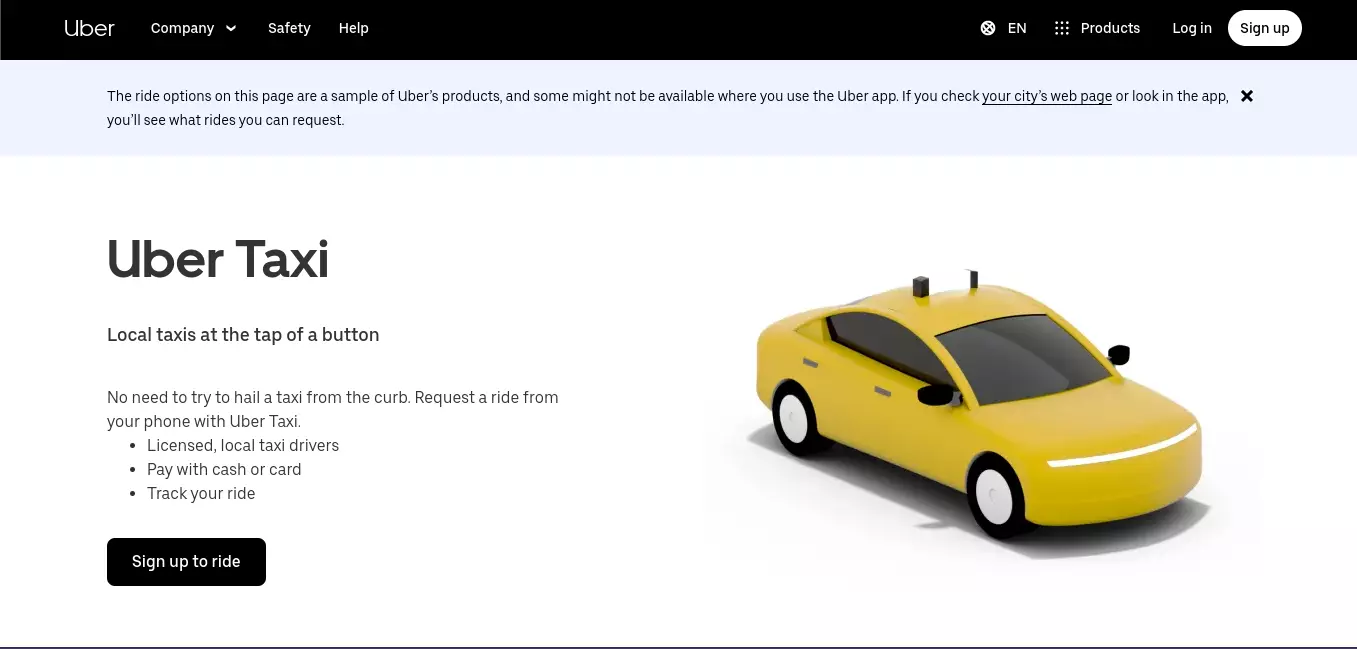Select the EN language option
The width and height of the screenshot is (1357, 649).
point(1017,28)
